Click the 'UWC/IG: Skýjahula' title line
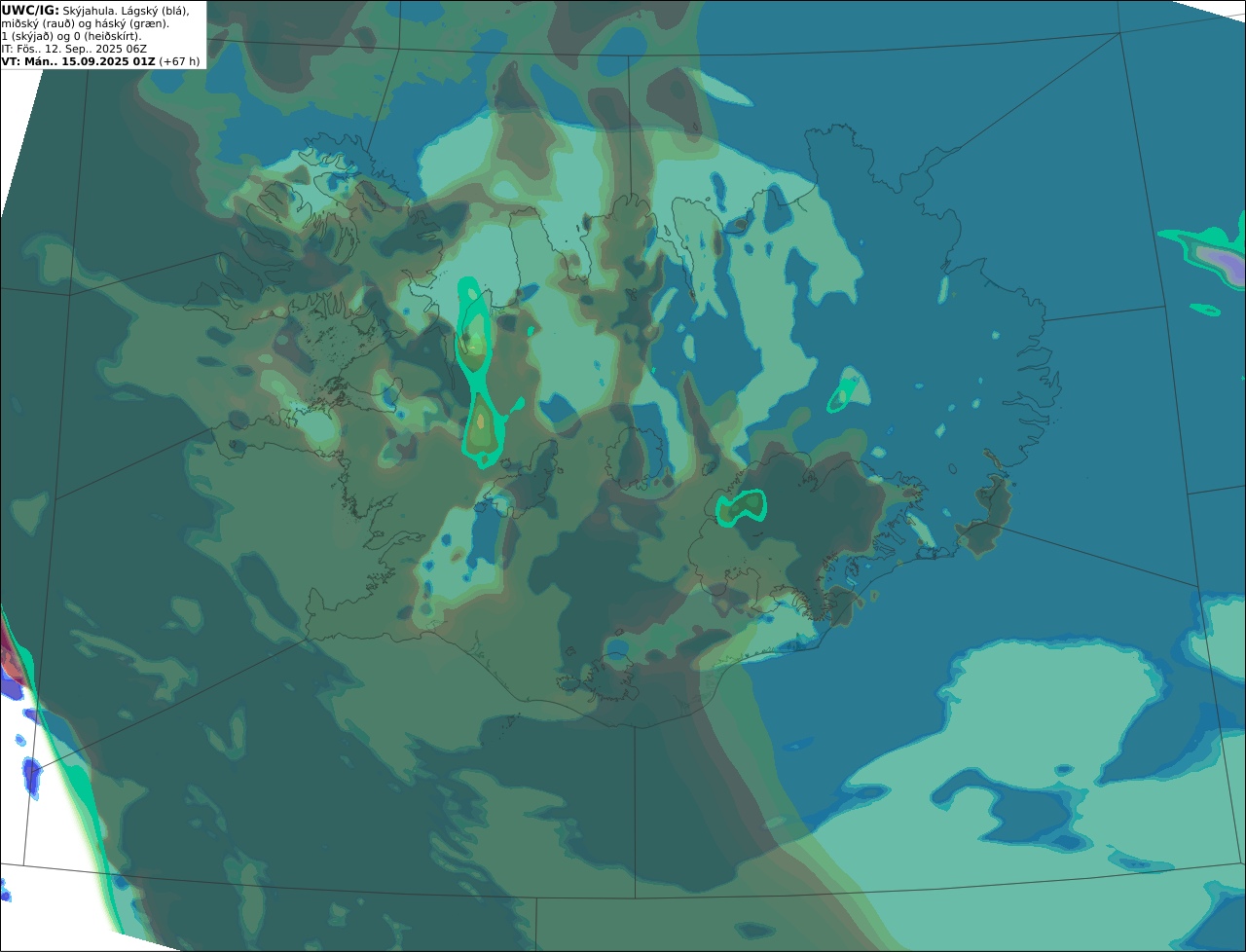The image size is (1246, 952). coord(95,10)
